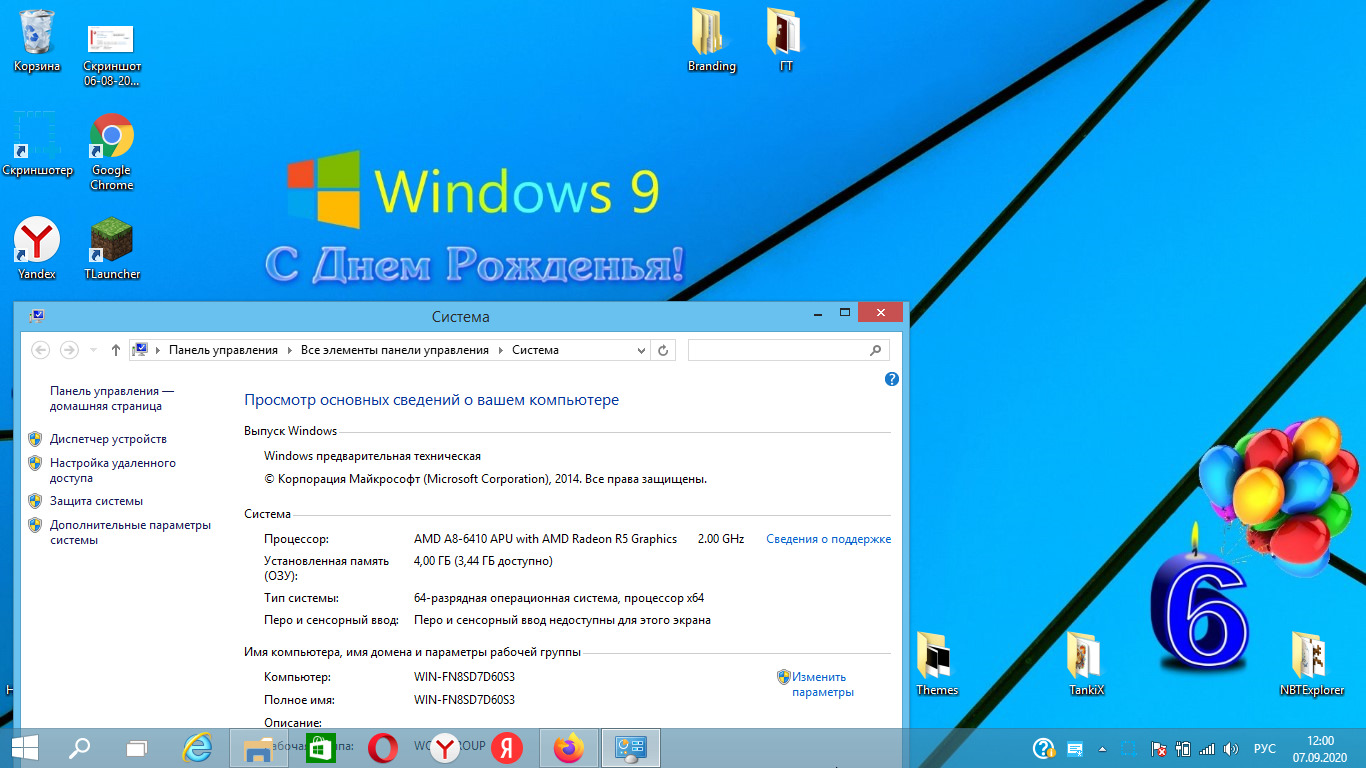Go forward in the Система window
Screen dimensions: 1366x768
coord(69,350)
